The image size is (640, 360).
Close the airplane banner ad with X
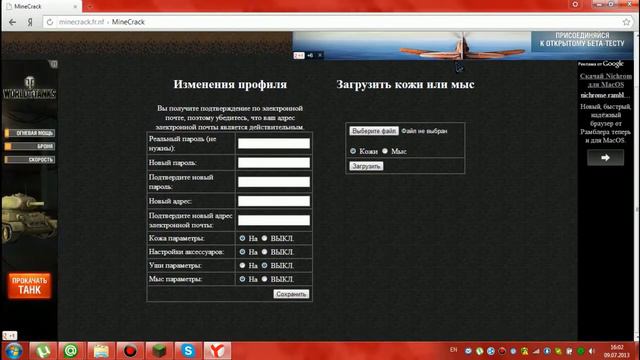pos(320,55)
